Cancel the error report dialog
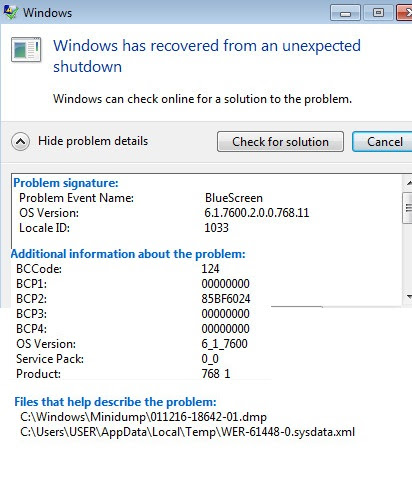Image resolution: width=412 pixels, height=478 pixels. (383, 142)
